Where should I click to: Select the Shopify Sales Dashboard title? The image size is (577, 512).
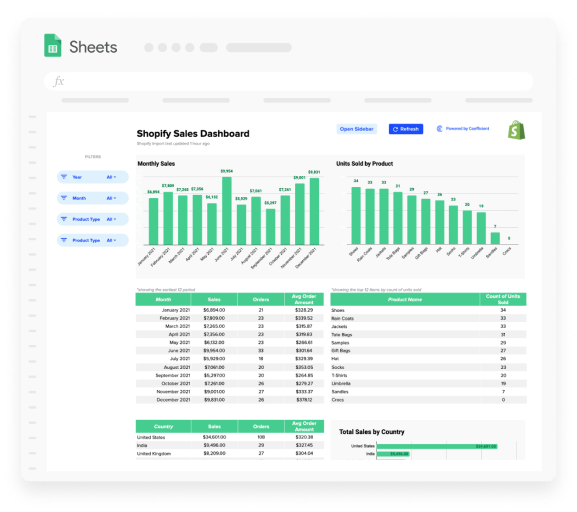pyautogui.click(x=193, y=134)
